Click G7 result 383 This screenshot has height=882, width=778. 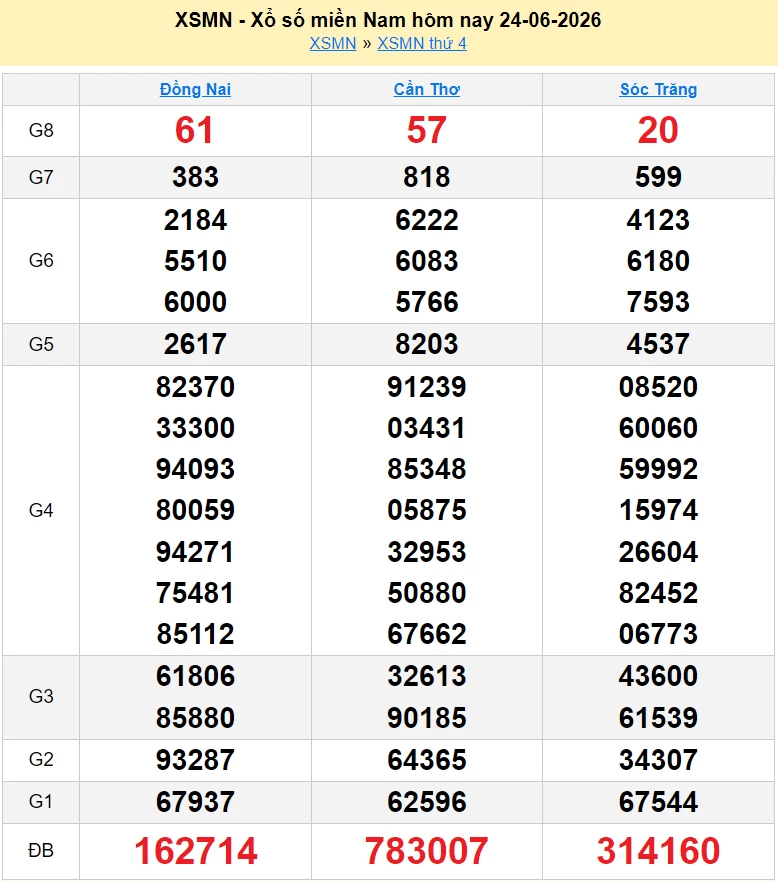[195, 177]
